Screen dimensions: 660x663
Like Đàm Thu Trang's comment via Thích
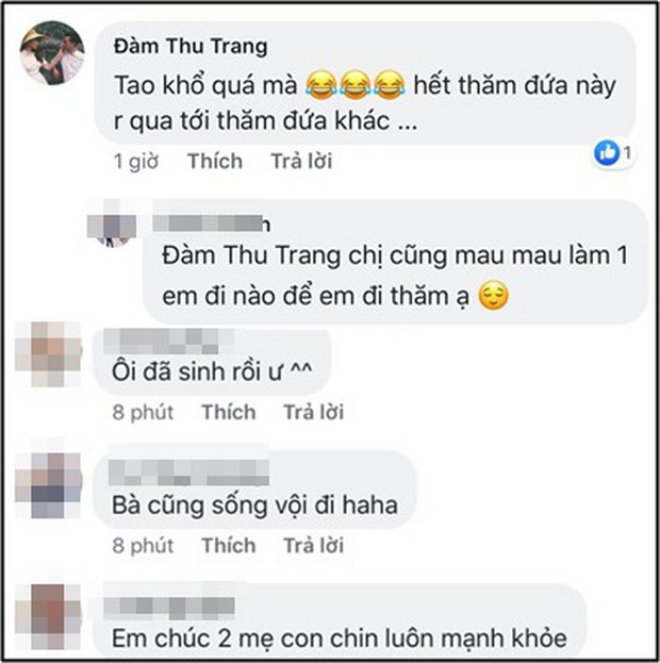(x=215, y=161)
